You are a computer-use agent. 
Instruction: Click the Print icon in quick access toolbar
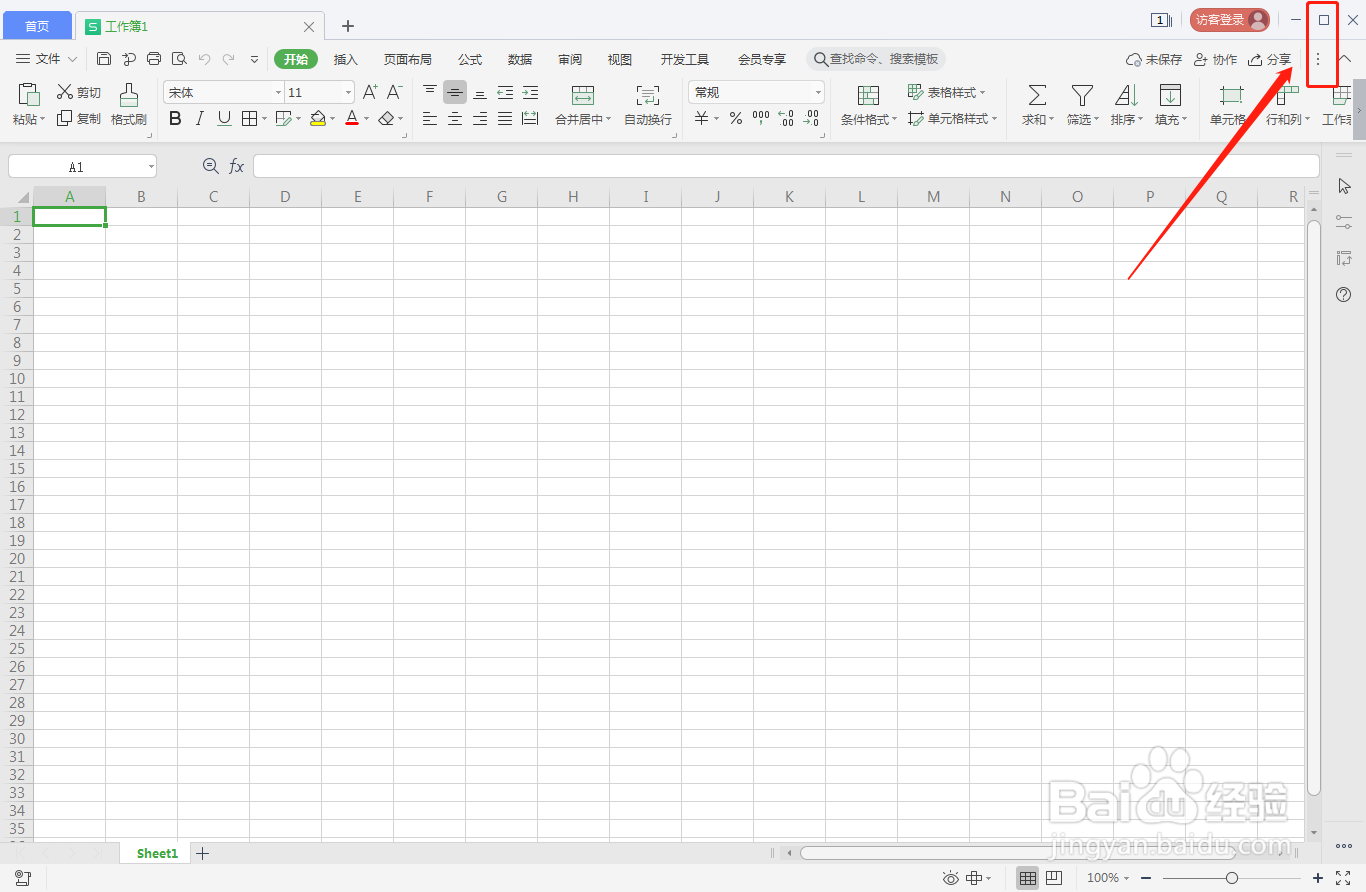pyautogui.click(x=154, y=59)
